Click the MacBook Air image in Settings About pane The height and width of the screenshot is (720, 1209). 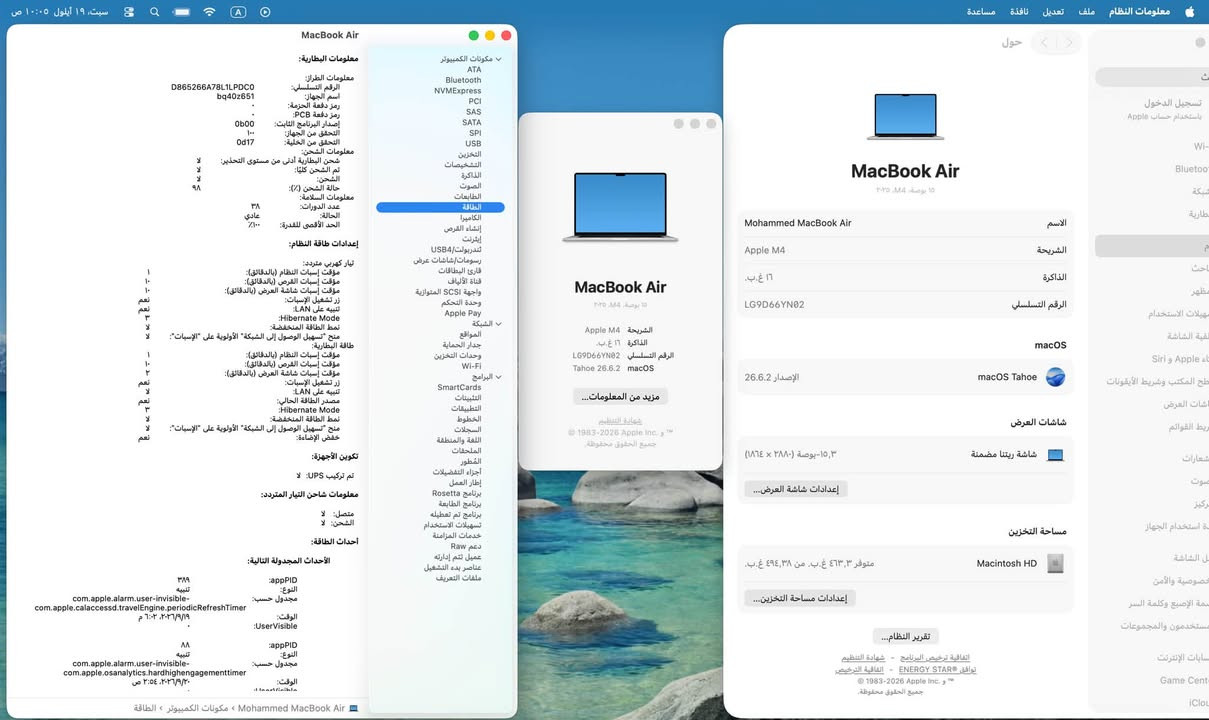click(x=905, y=117)
